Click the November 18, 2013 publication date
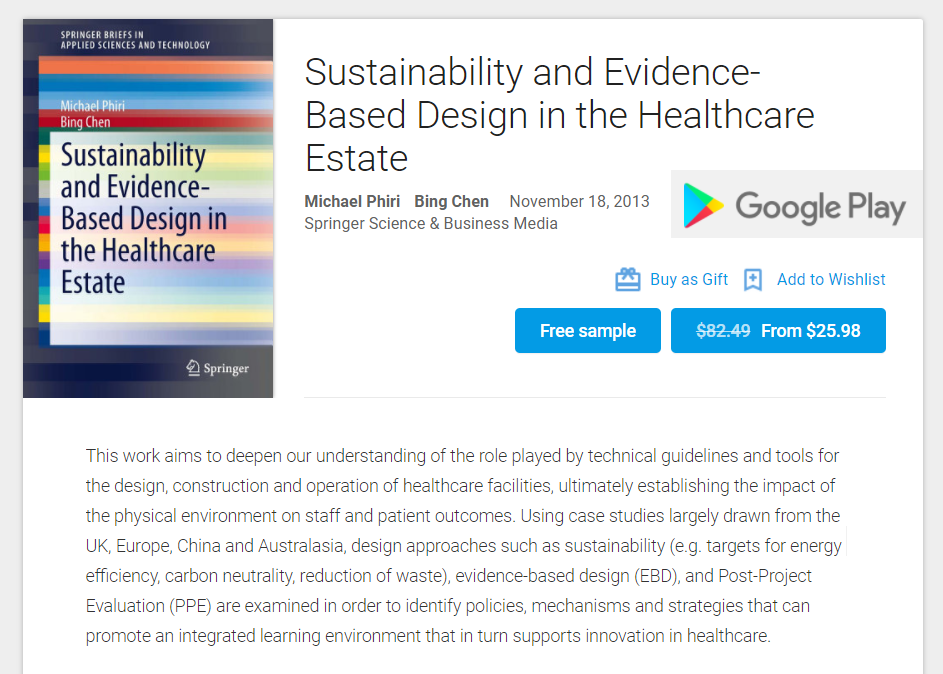The width and height of the screenshot is (943, 674). click(579, 201)
